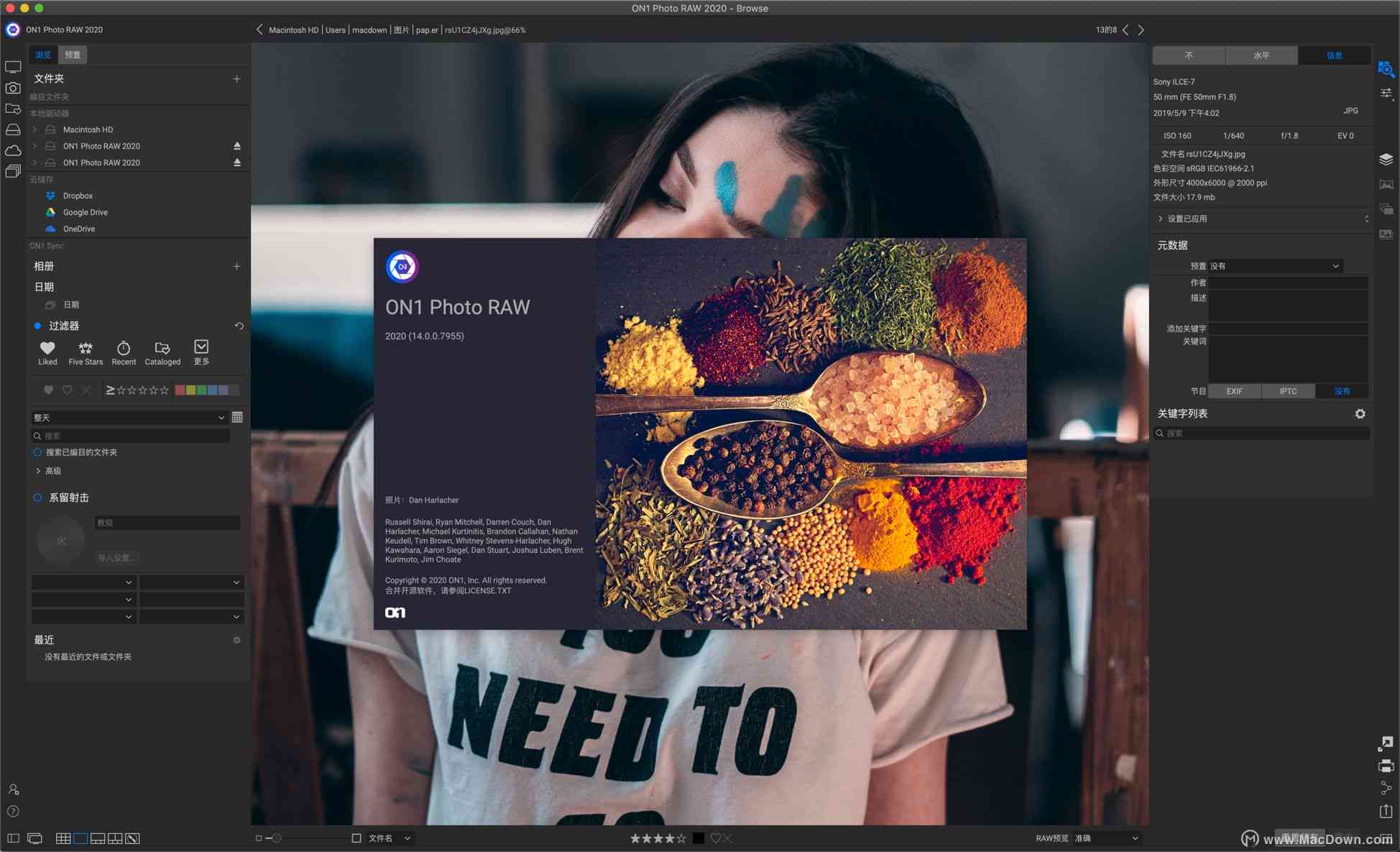The width and height of the screenshot is (1400, 852).
Task: Click the add new folder icon
Action: coord(236,78)
